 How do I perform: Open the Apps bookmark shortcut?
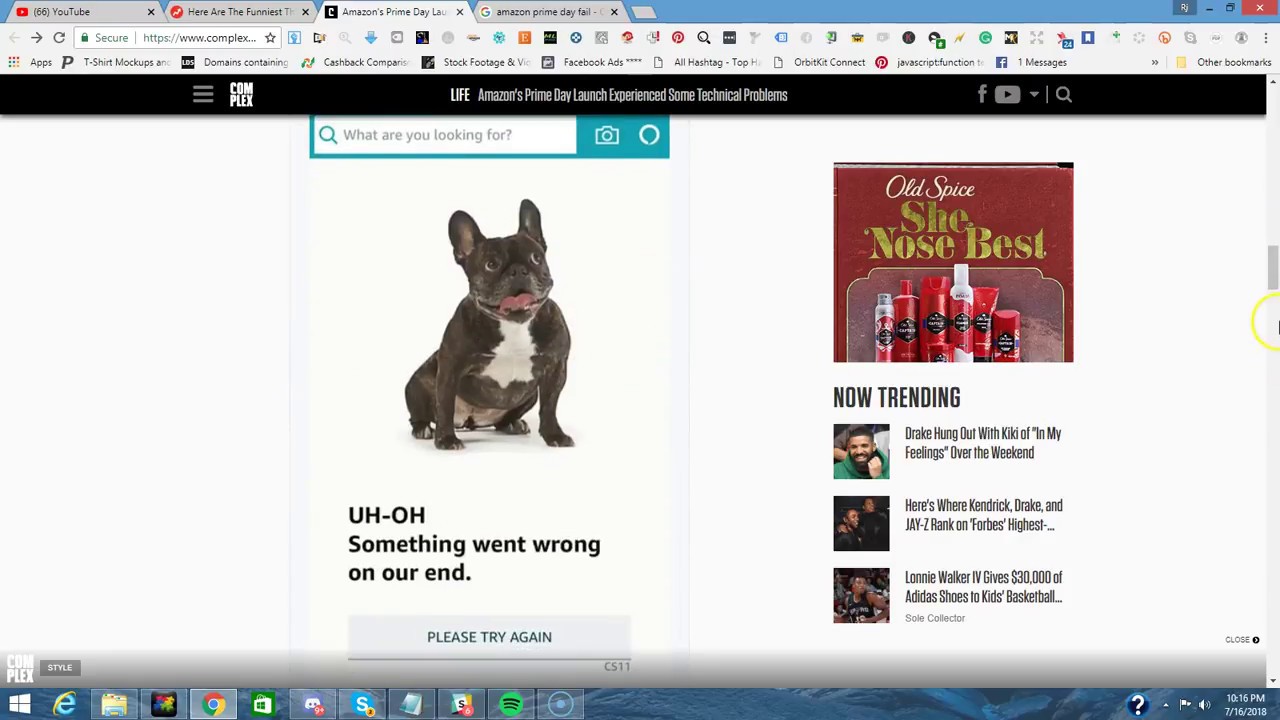point(30,62)
